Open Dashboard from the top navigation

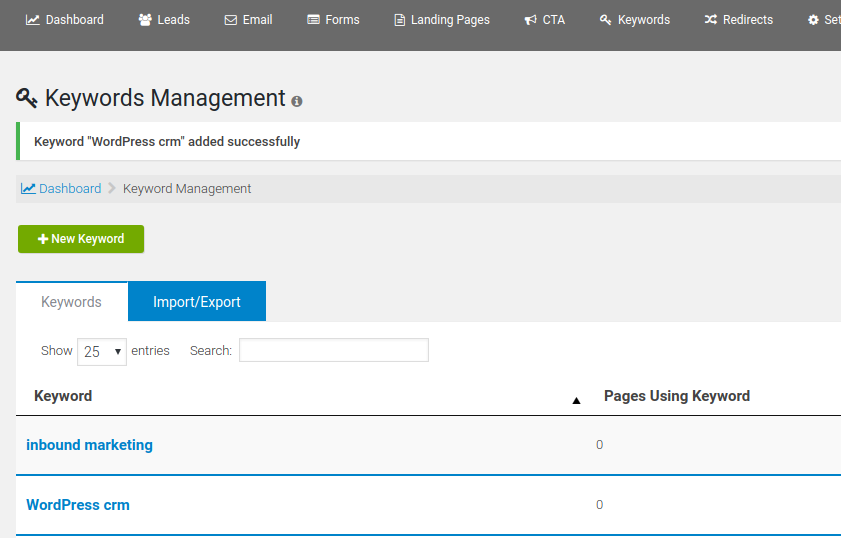[65, 20]
